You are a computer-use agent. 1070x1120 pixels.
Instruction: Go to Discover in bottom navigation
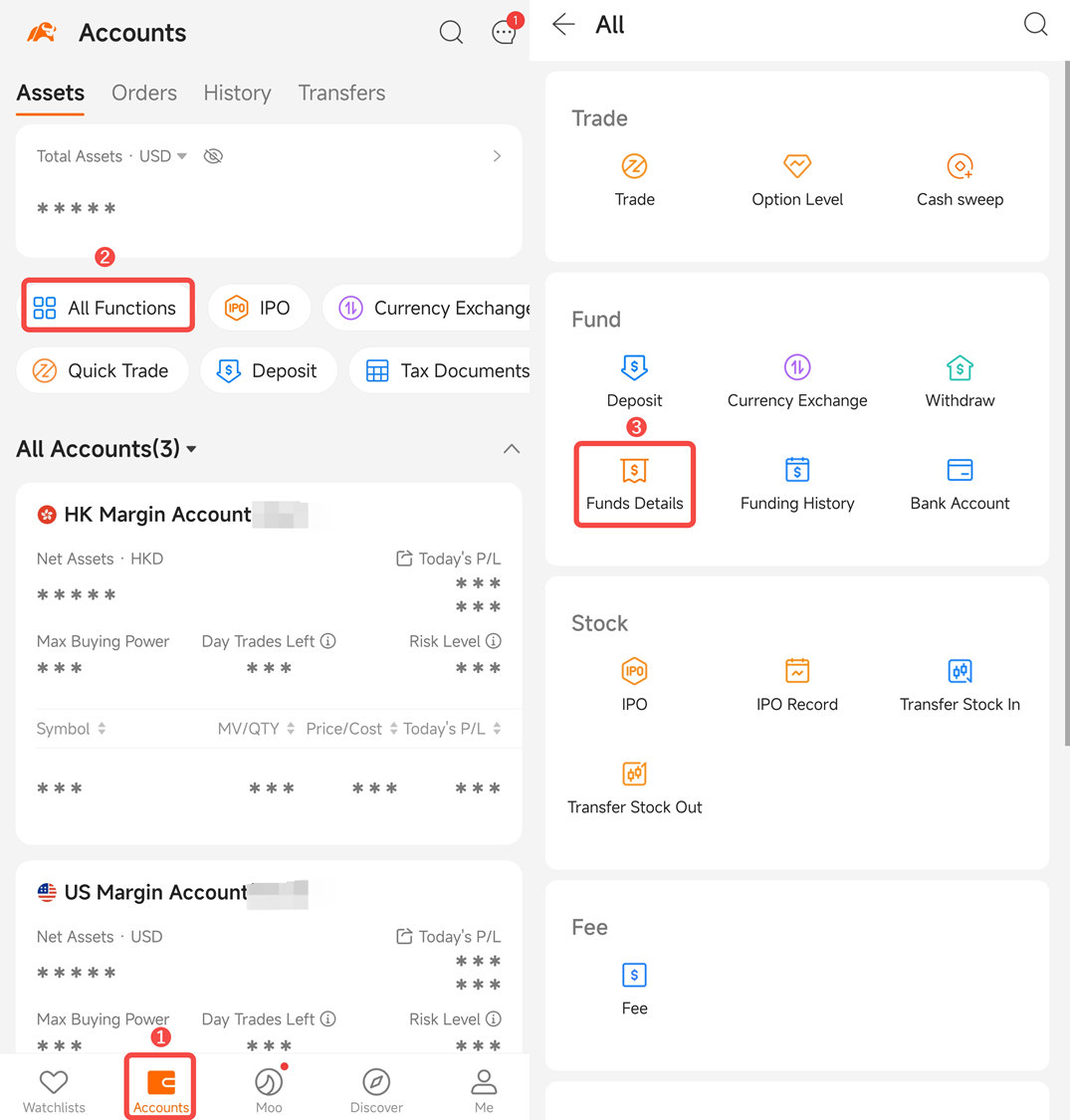click(376, 1091)
